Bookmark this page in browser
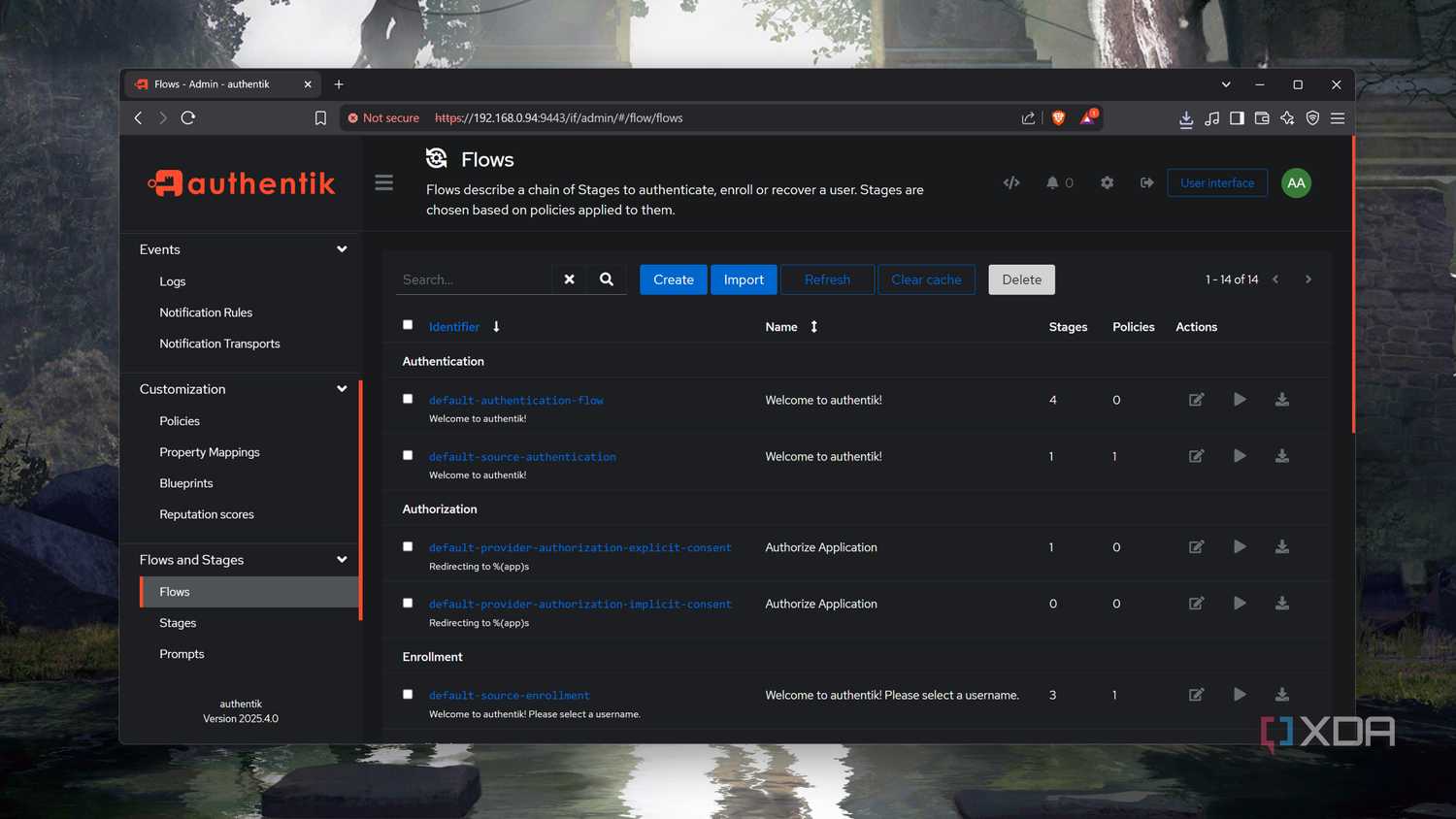 pyautogui.click(x=320, y=117)
